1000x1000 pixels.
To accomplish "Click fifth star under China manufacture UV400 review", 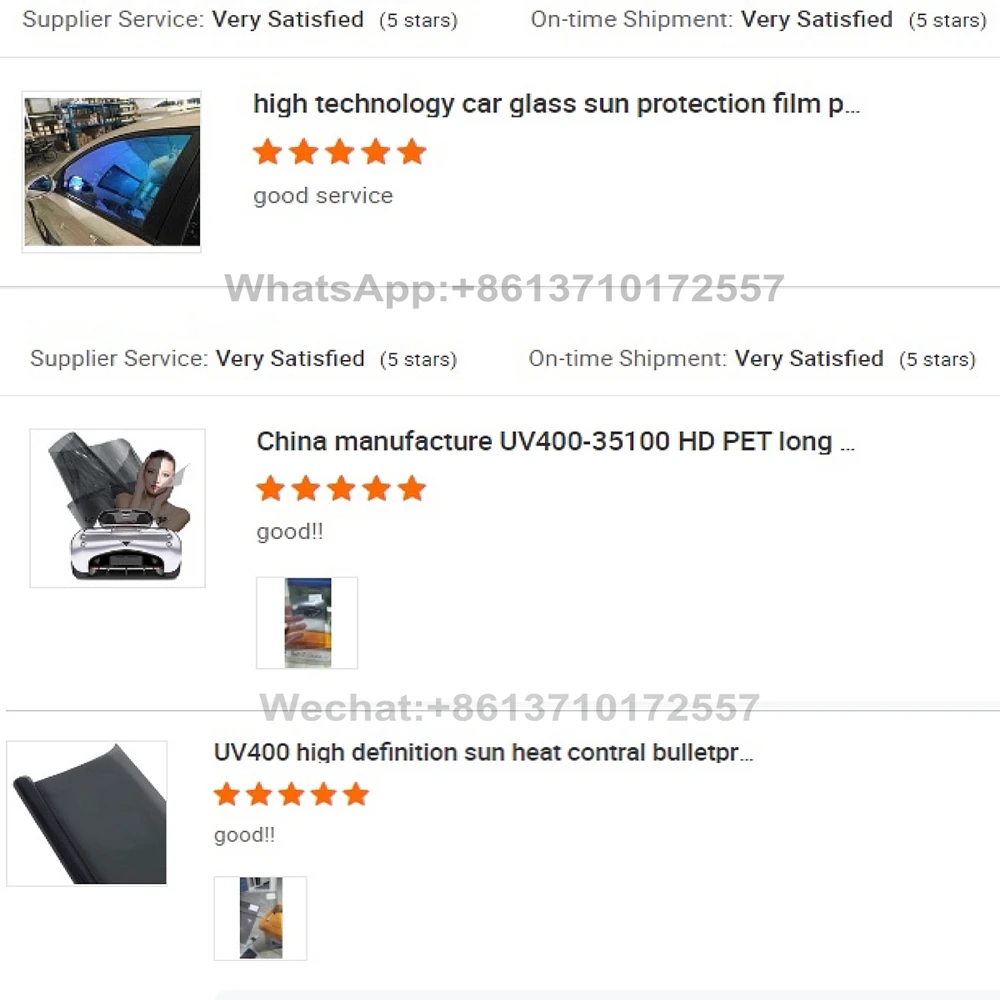I will pos(412,489).
